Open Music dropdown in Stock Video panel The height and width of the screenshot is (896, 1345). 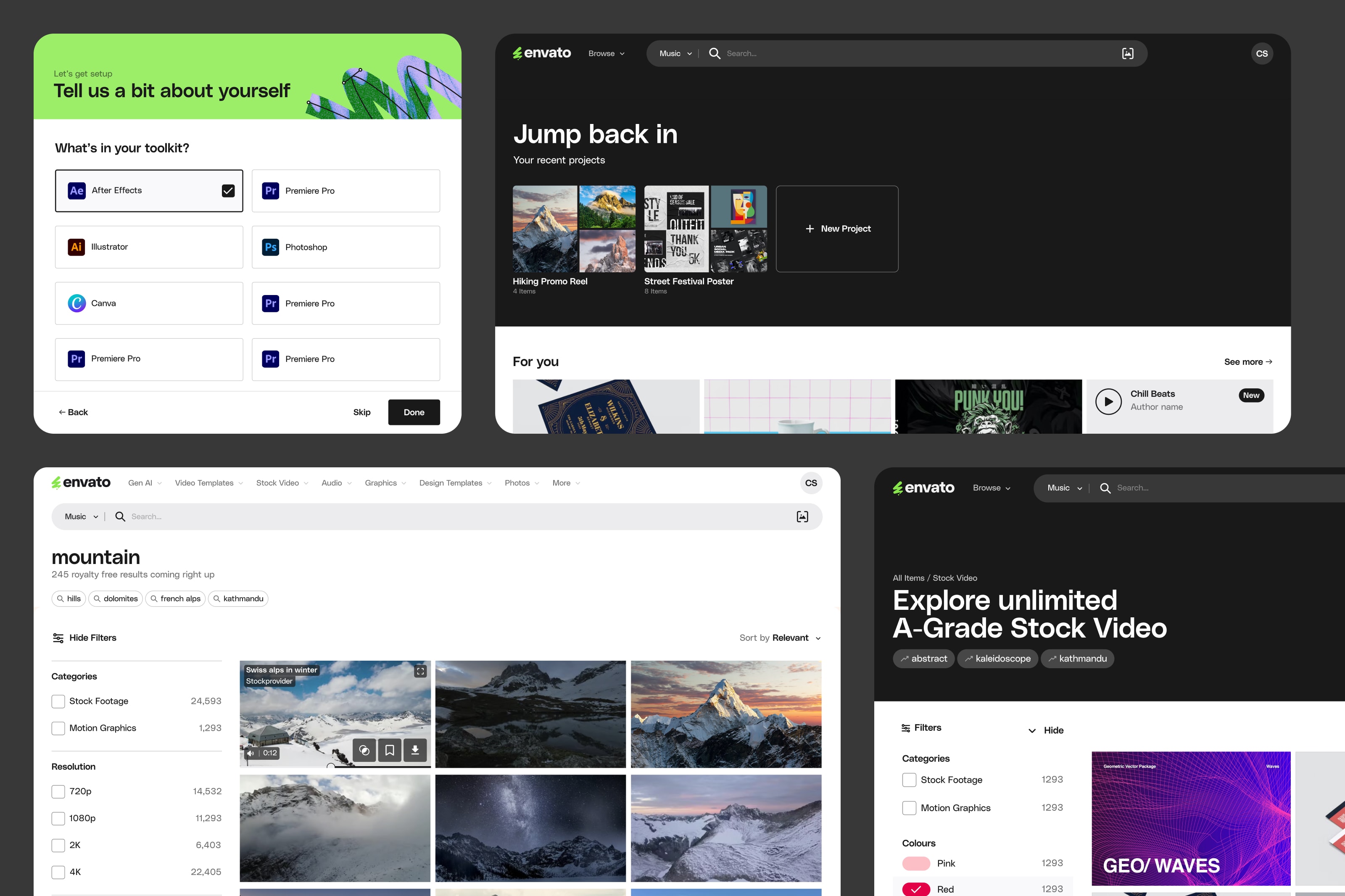[x=1065, y=488]
